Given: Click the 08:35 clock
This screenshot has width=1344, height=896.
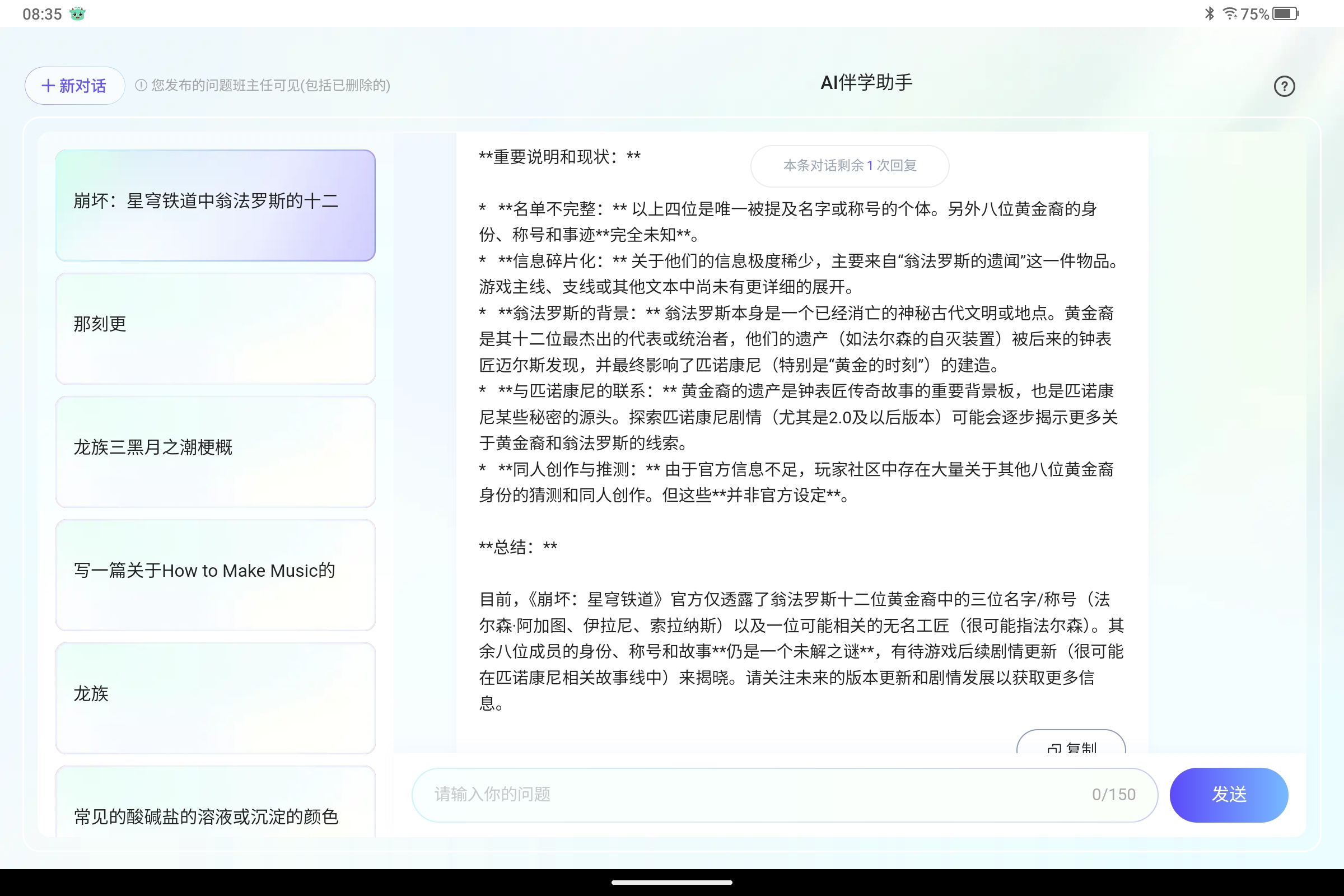Looking at the screenshot, I should tap(41, 13).
